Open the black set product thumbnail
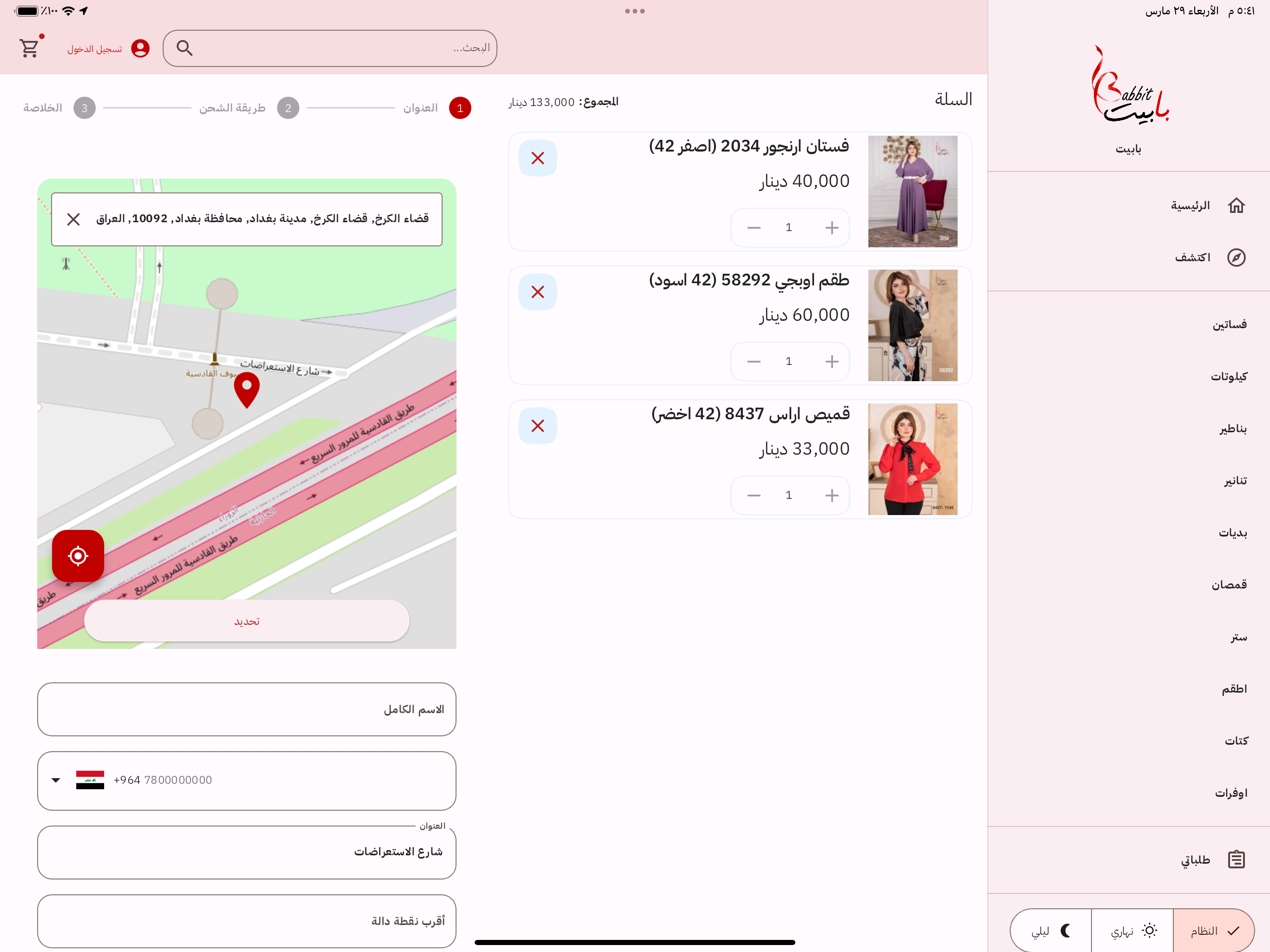 (x=913, y=325)
